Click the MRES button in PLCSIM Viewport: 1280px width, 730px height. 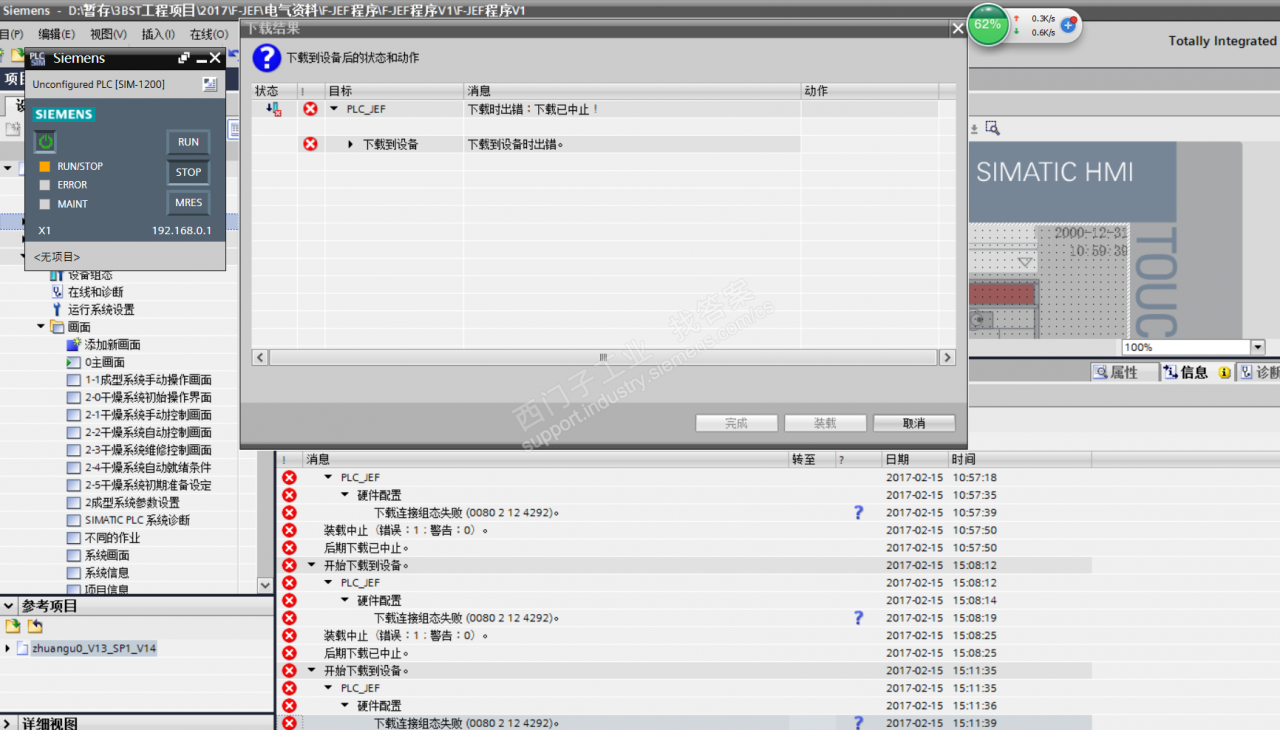click(x=188, y=202)
